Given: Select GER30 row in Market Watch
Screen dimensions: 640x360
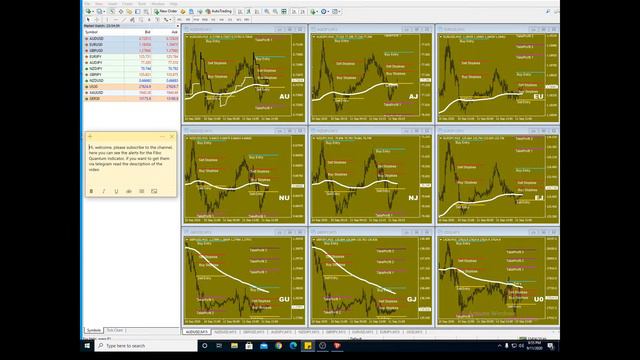Looking at the screenshot, I should 131,98.
